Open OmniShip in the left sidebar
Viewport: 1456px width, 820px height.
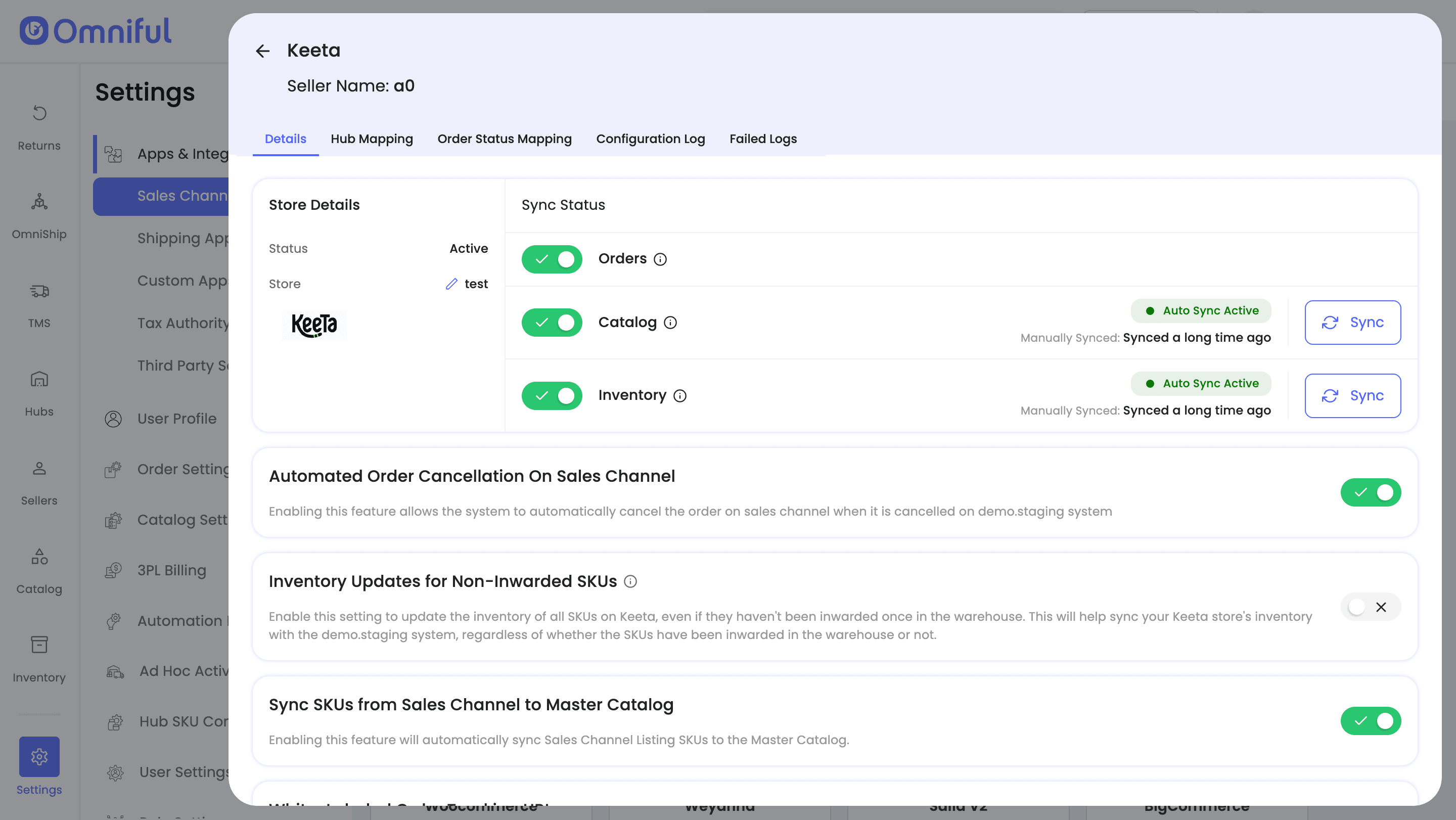point(39,215)
